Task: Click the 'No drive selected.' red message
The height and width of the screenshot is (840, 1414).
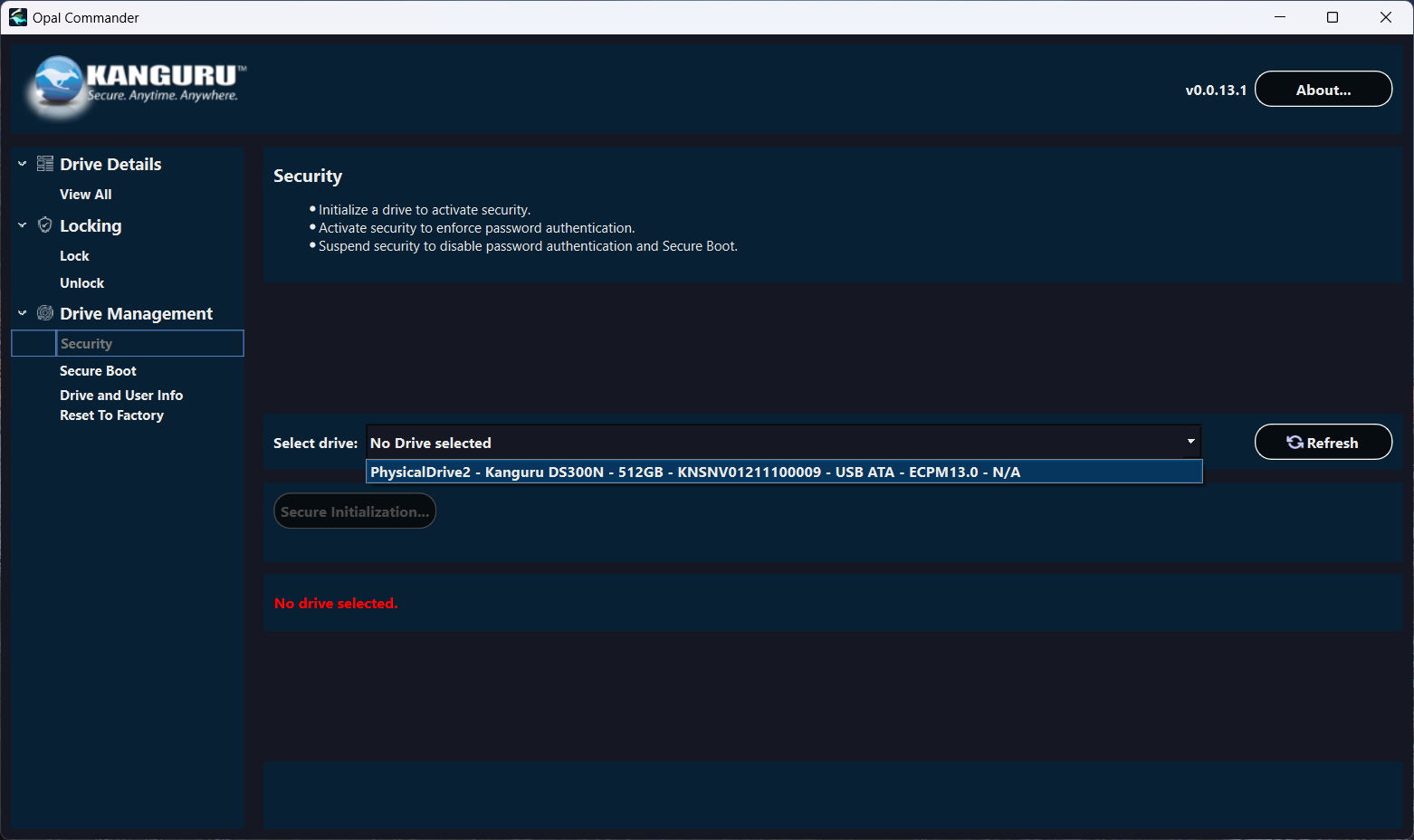Action: (336, 604)
